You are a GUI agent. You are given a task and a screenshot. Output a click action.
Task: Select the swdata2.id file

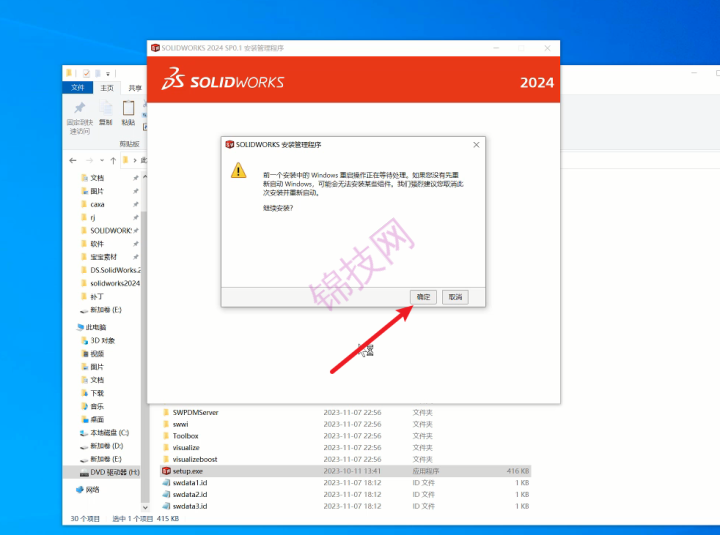[x=345, y=495]
